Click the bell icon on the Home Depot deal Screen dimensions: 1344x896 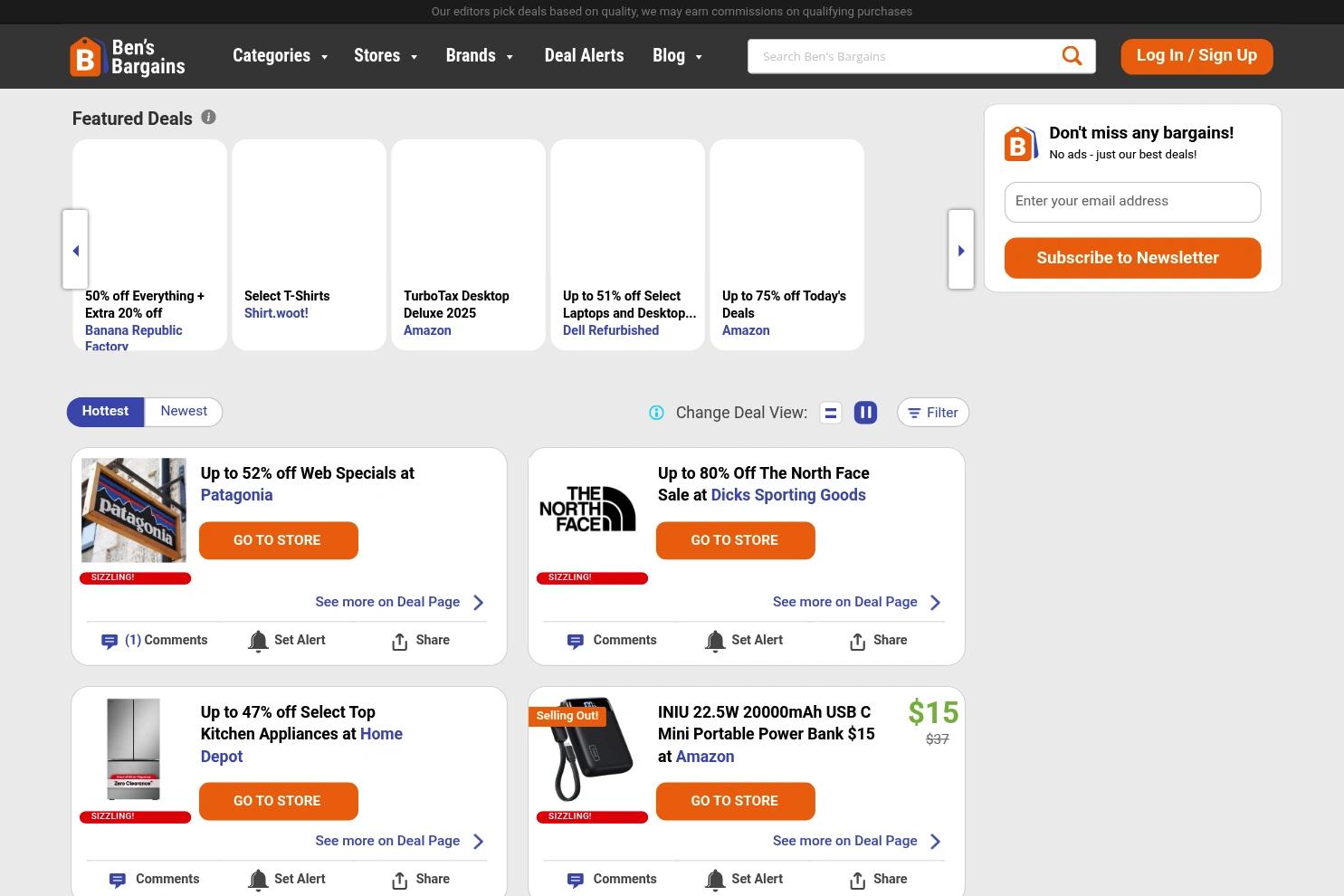[258, 880]
